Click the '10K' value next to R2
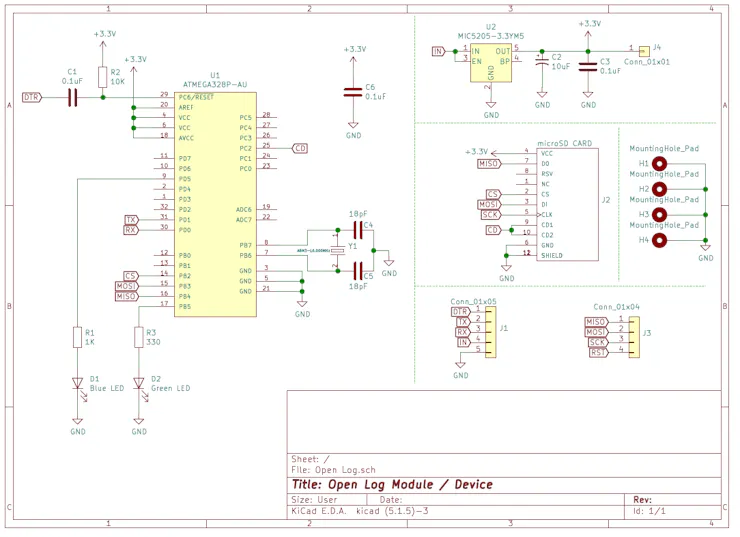The height and width of the screenshot is (537, 740). point(118,82)
